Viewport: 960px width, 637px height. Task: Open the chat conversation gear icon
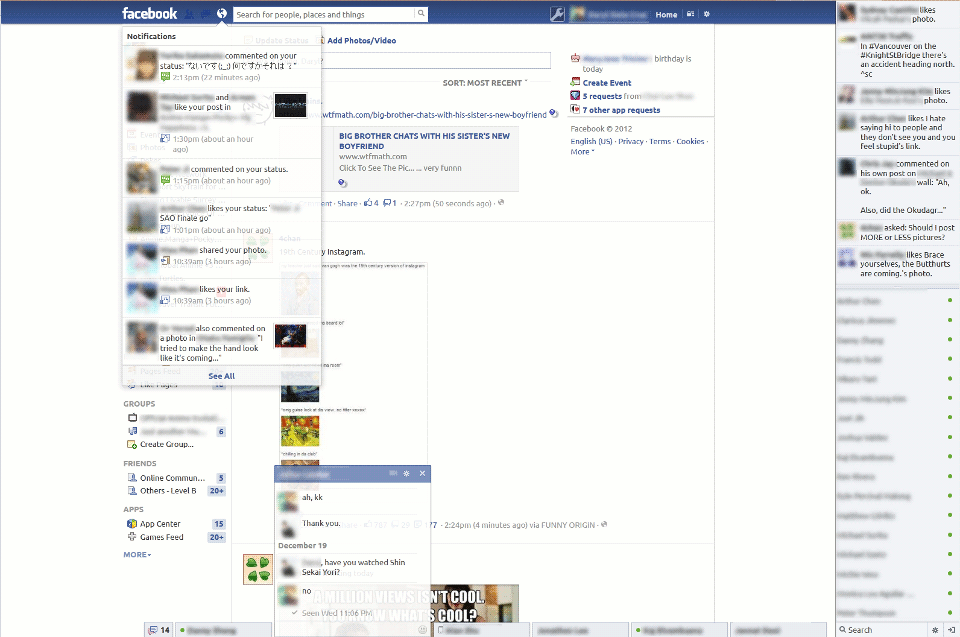(406, 473)
